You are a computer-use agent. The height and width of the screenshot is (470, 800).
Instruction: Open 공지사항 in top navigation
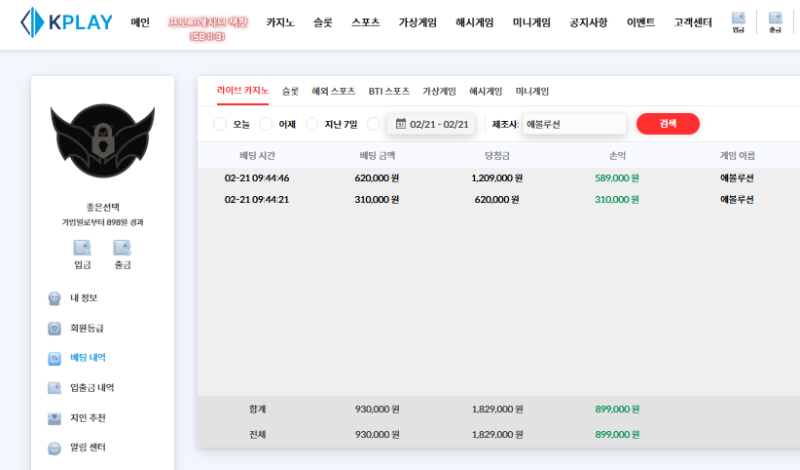[x=588, y=22]
